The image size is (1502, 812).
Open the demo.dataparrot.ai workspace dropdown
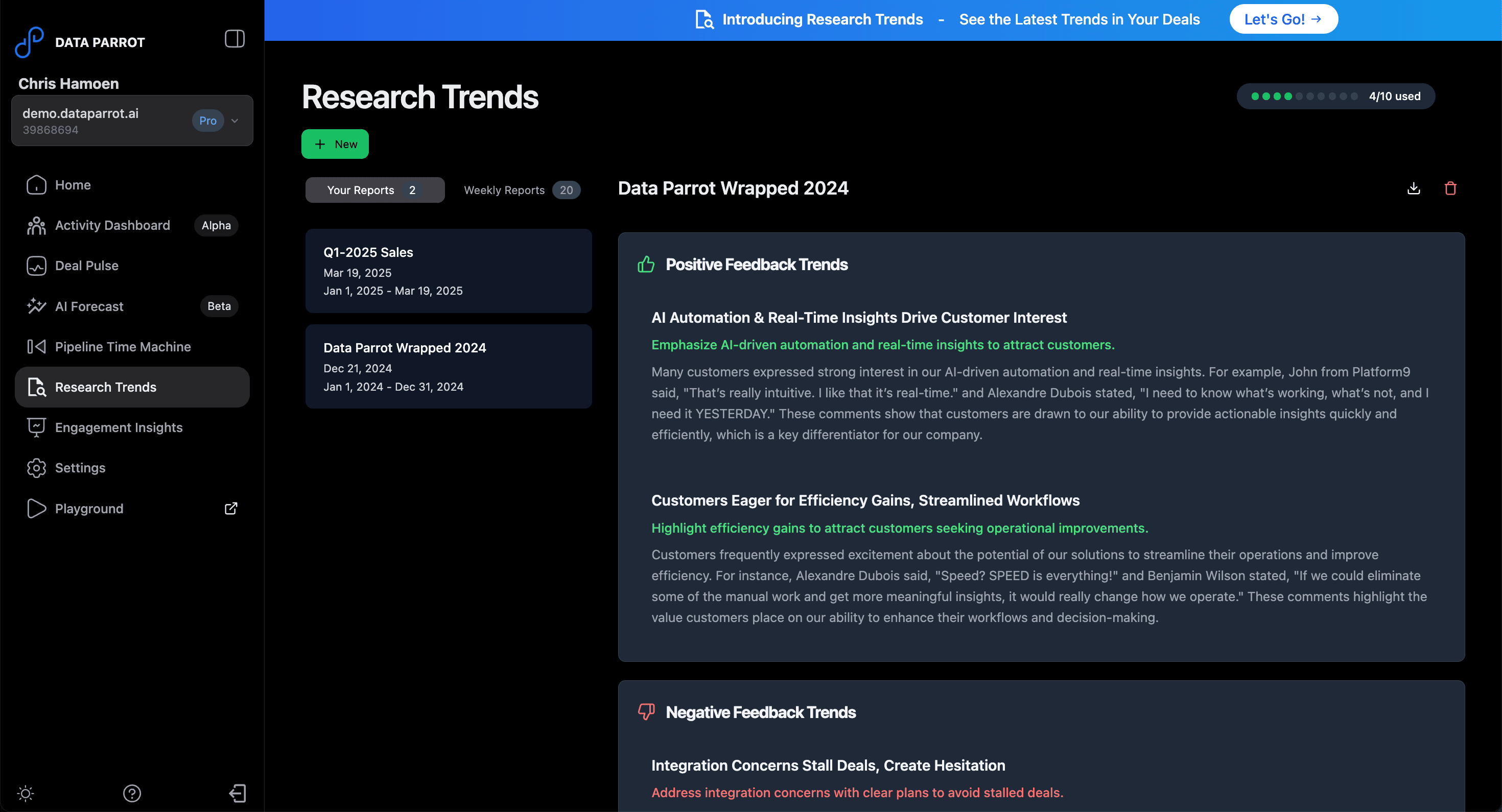(132, 121)
